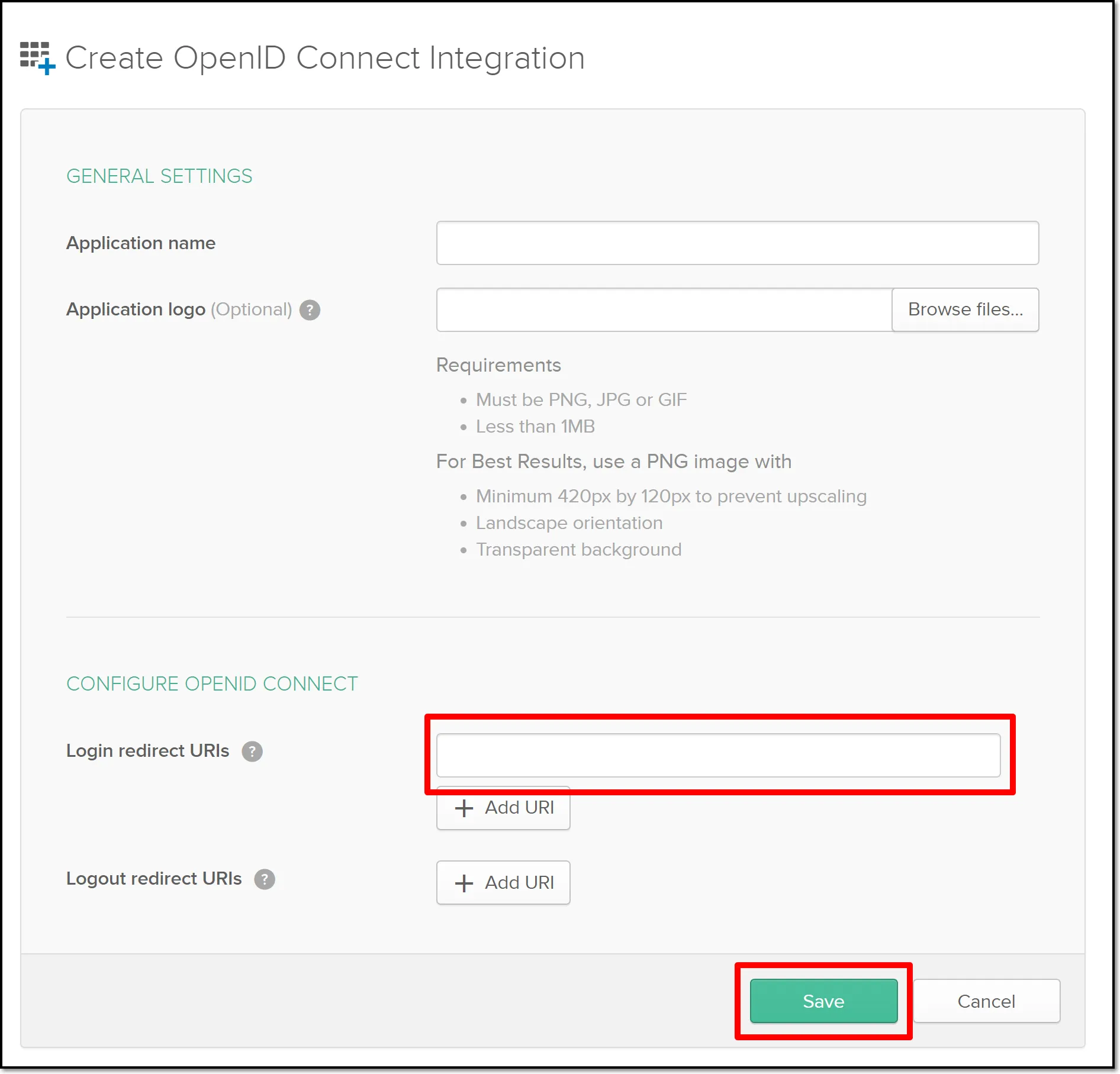Viewport: 1120px width, 1074px height.
Task: Click the Login redirect URIs input box
Action: [719, 756]
